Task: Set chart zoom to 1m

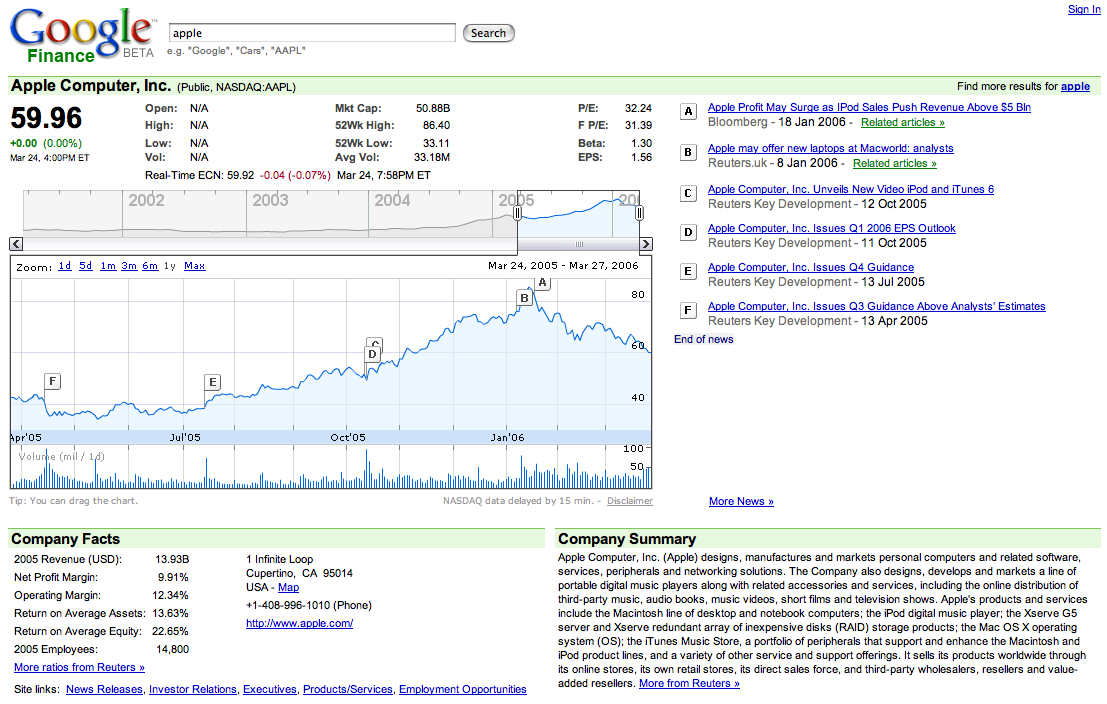Action: (x=108, y=266)
